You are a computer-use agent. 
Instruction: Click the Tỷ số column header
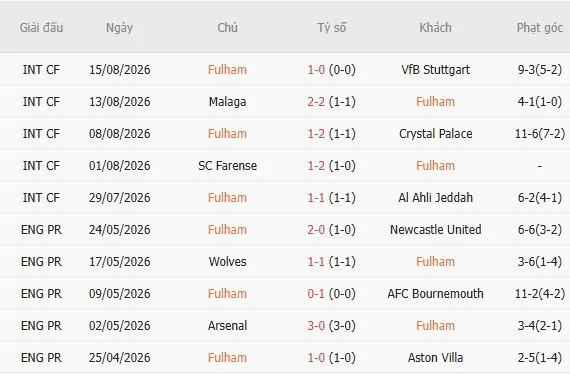click(332, 28)
